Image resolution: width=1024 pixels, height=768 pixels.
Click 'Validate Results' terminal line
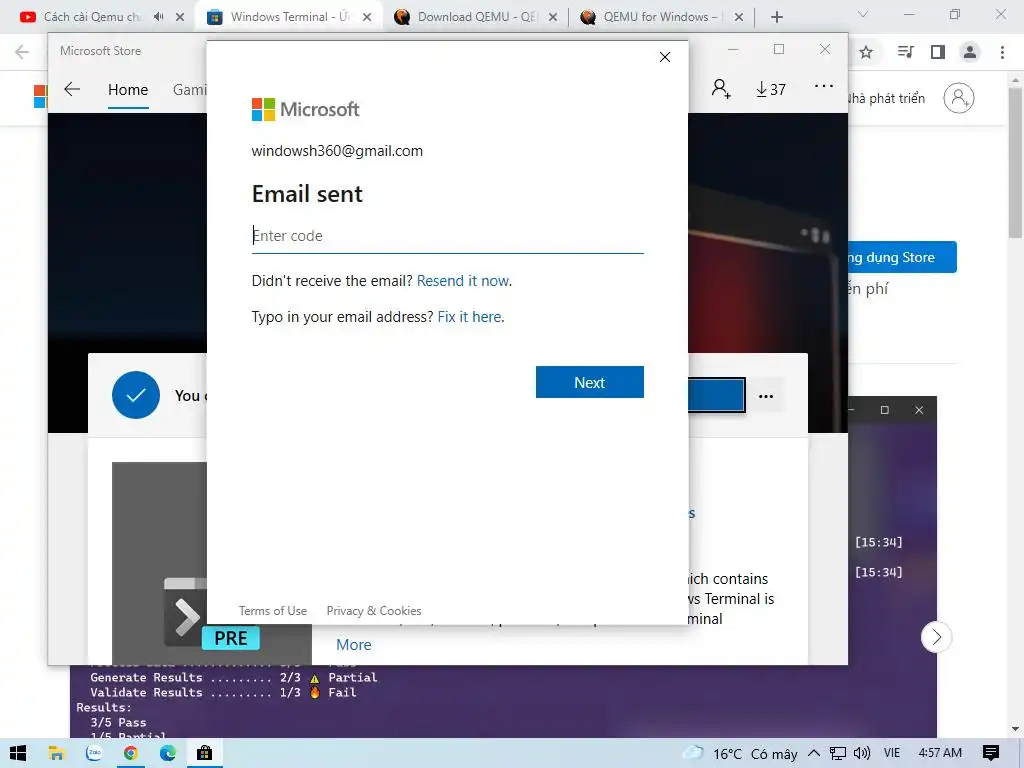(x=223, y=692)
